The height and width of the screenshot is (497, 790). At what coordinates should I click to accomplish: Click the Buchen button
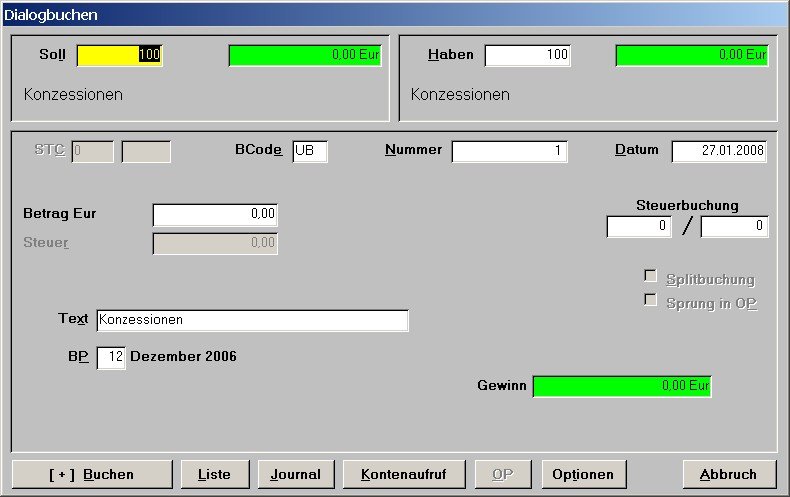(92, 474)
